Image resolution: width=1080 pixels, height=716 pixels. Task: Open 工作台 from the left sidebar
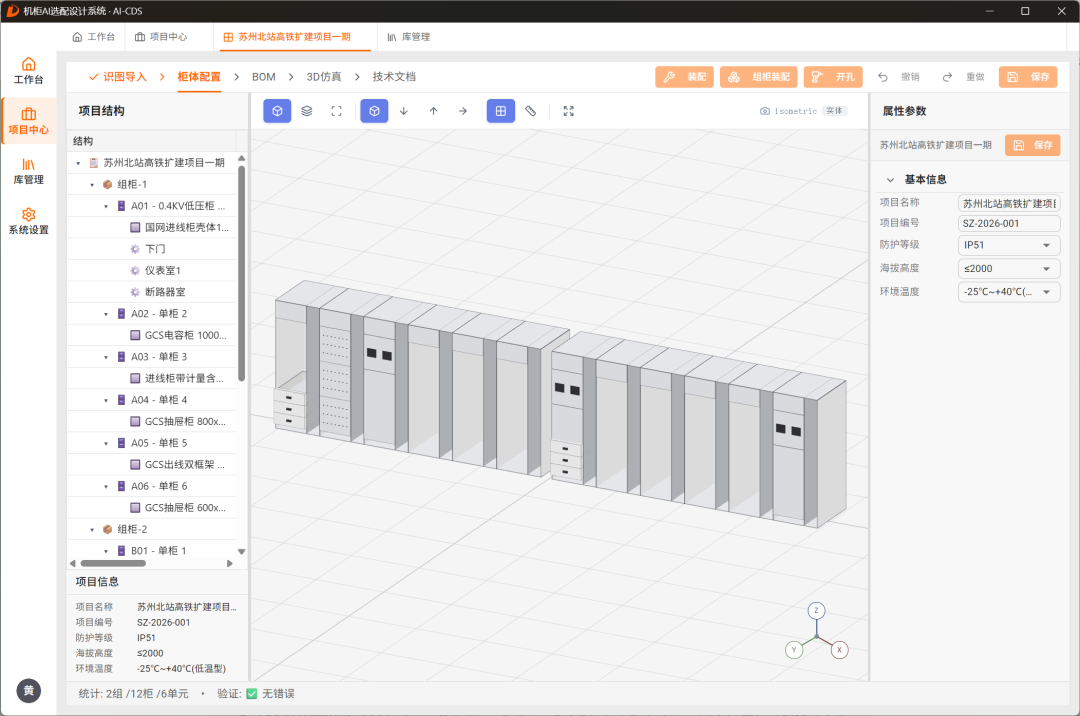(x=28, y=71)
